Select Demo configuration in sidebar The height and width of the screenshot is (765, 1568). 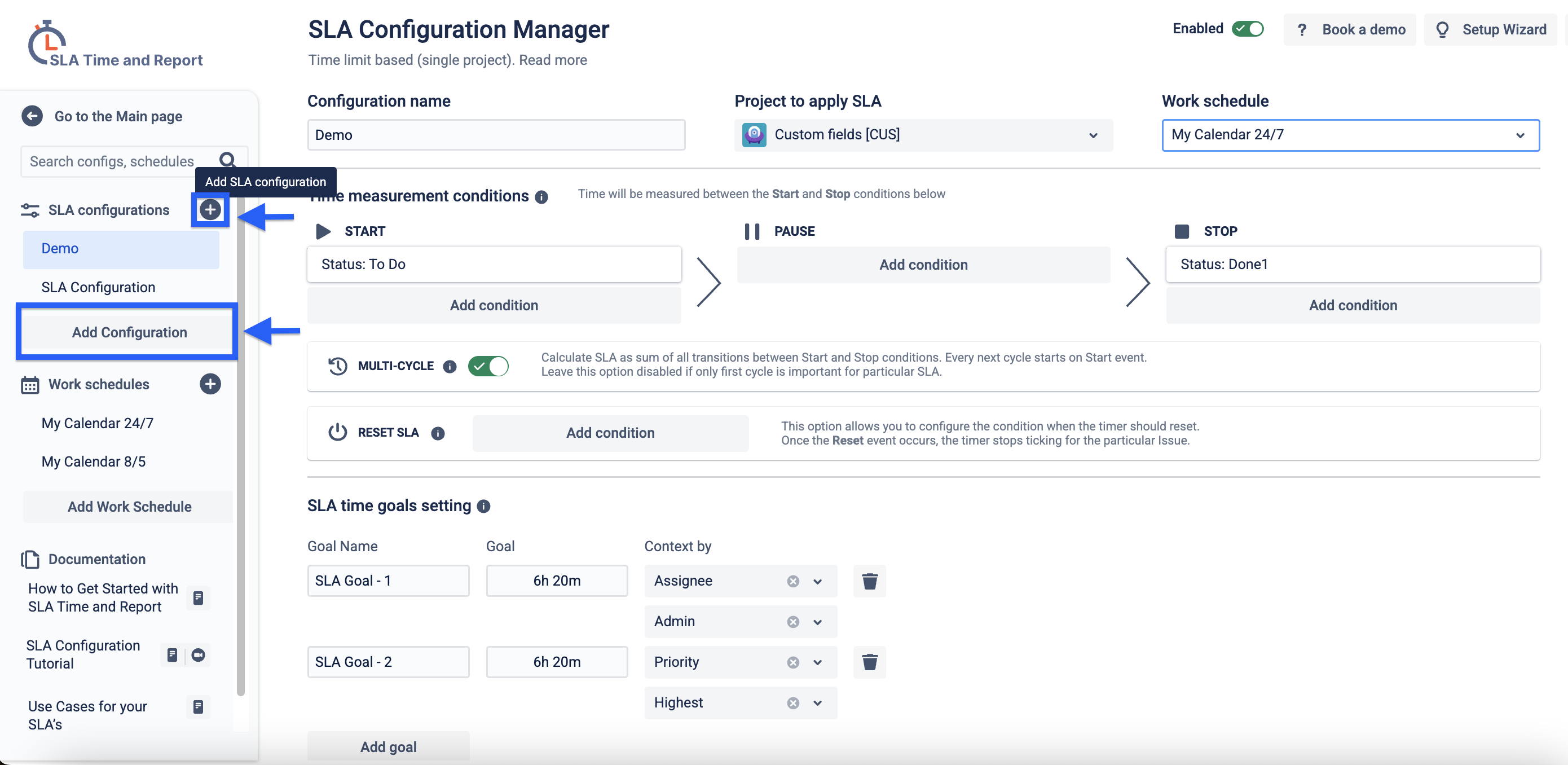point(60,248)
